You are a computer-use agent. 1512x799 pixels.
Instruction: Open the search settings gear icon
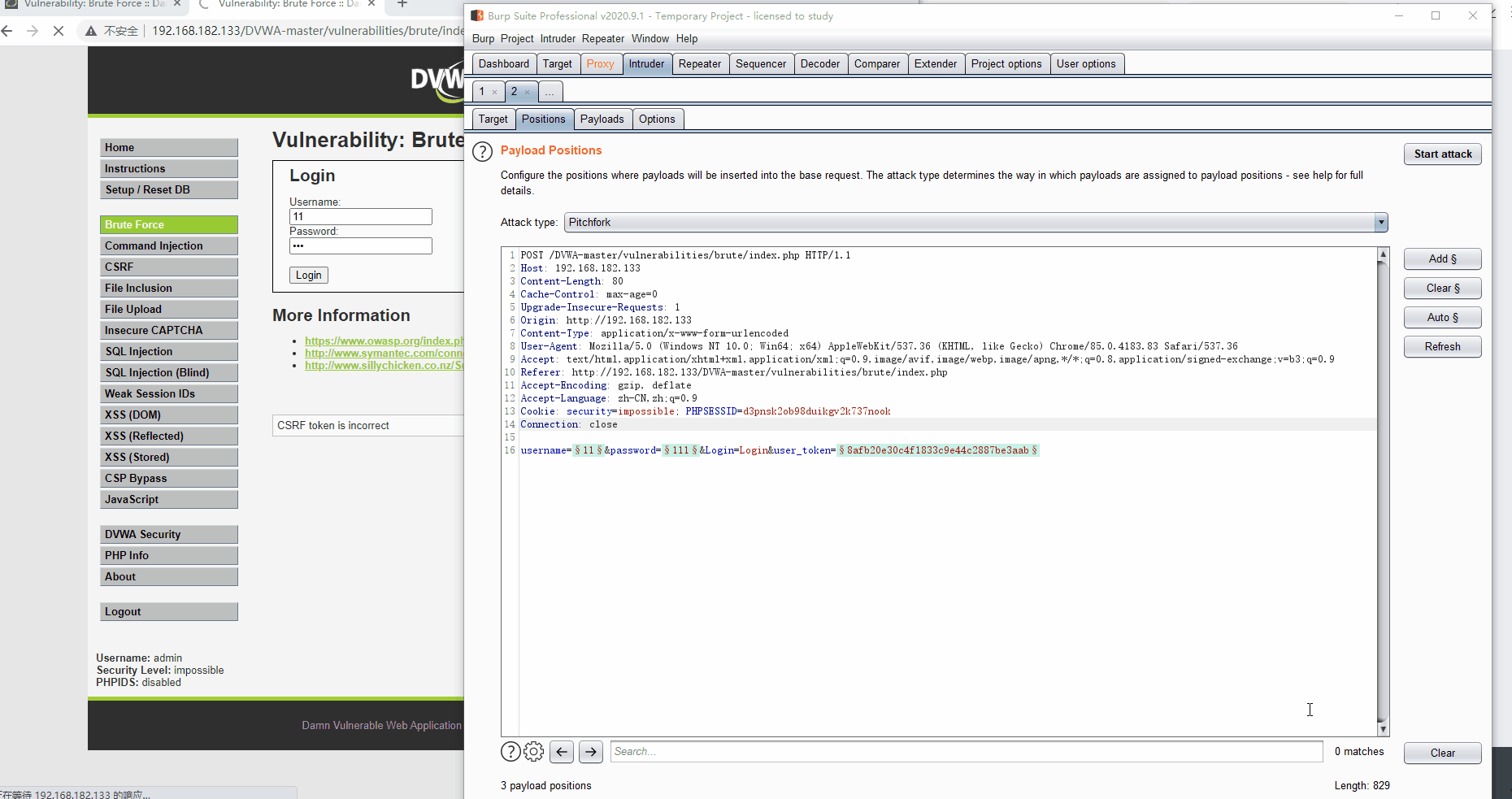coord(534,752)
